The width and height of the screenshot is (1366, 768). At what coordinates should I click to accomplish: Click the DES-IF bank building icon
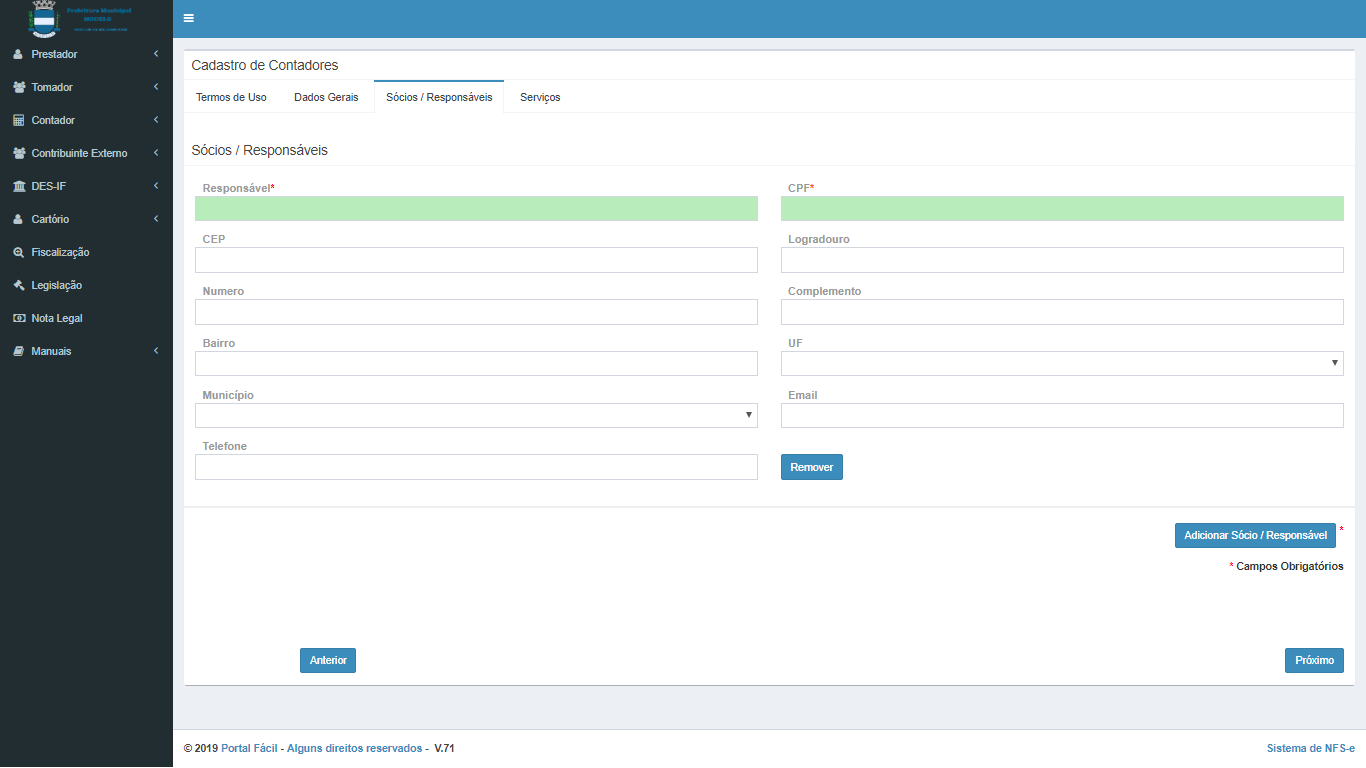19,186
